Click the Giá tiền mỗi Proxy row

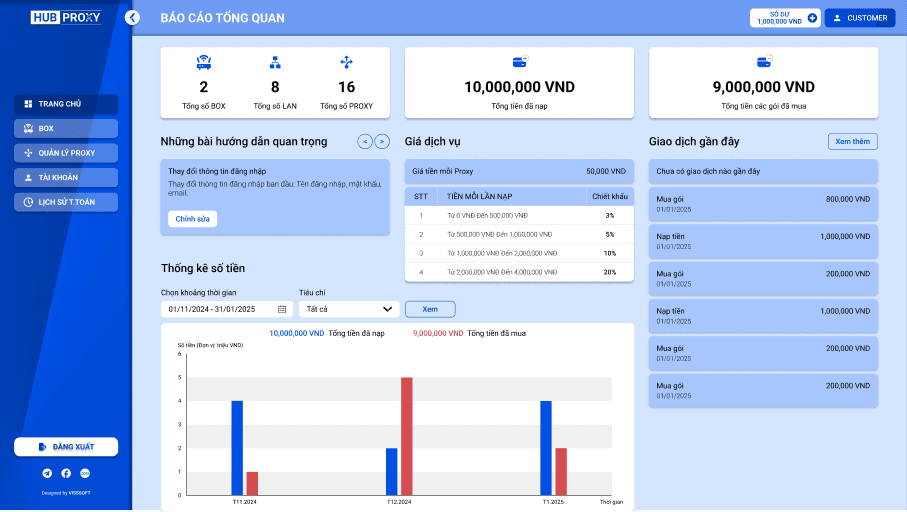point(519,171)
